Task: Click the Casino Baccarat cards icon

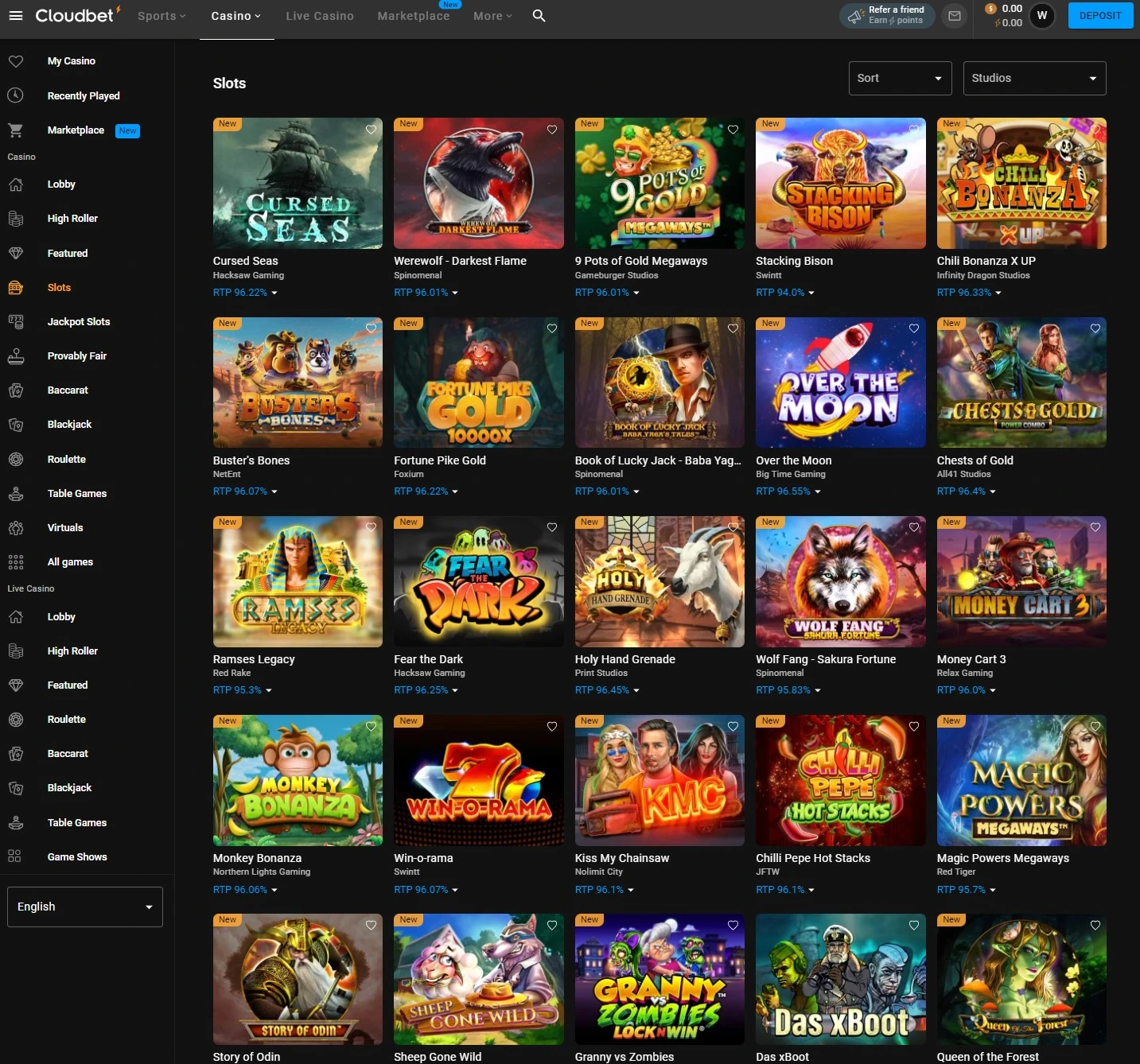Action: pyautogui.click(x=16, y=390)
